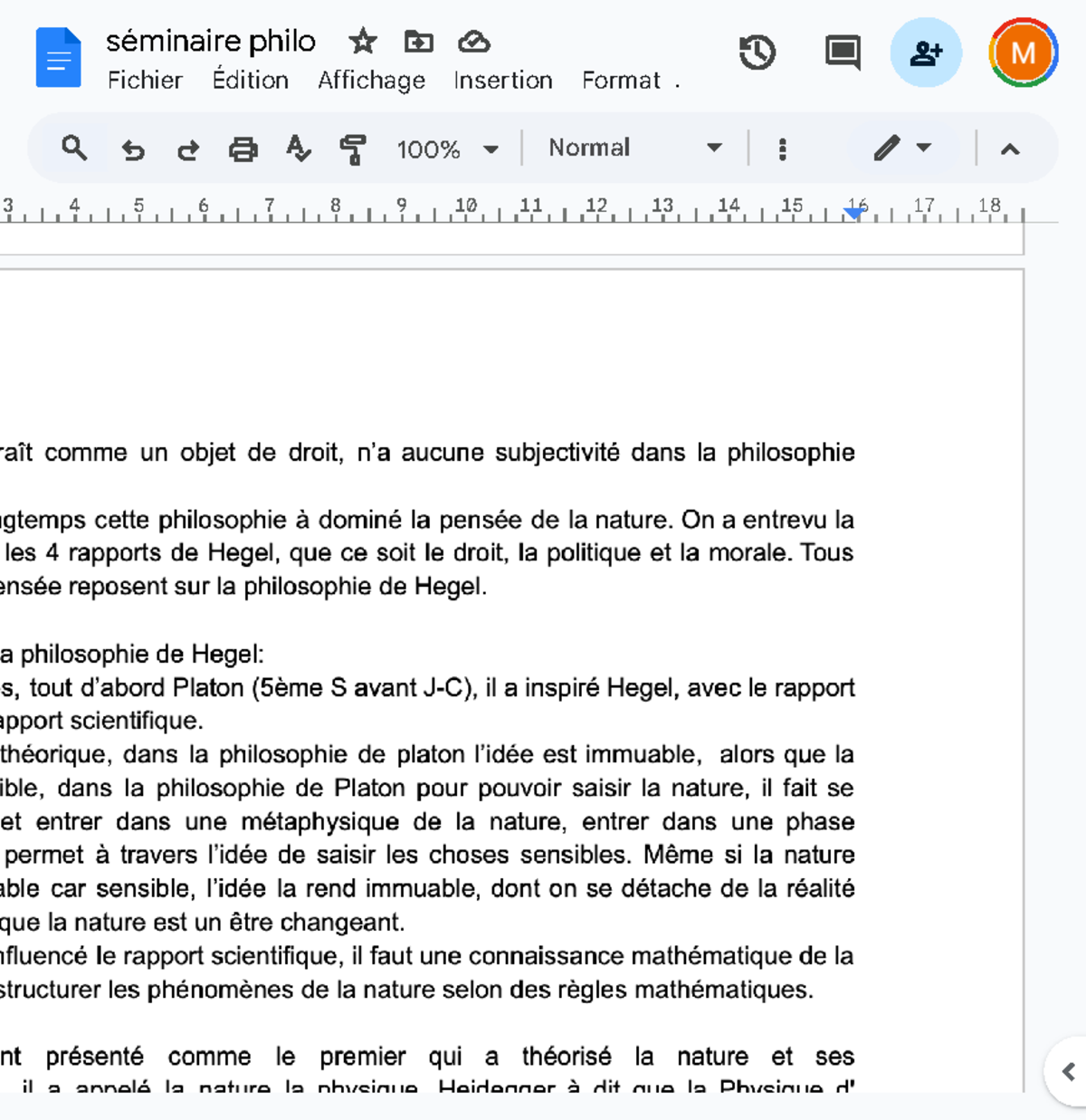Check the document cloud save status
Screen dimensions: 1086x1120
(x=474, y=42)
